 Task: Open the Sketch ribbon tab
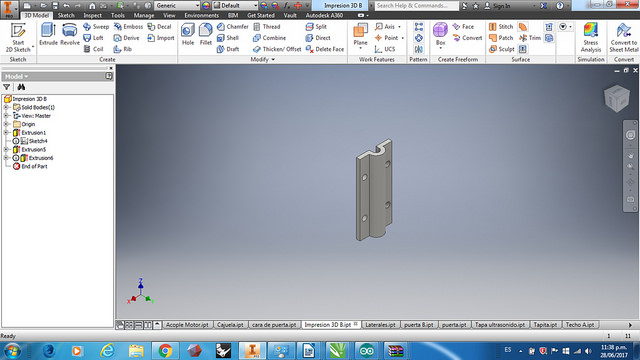(66, 16)
